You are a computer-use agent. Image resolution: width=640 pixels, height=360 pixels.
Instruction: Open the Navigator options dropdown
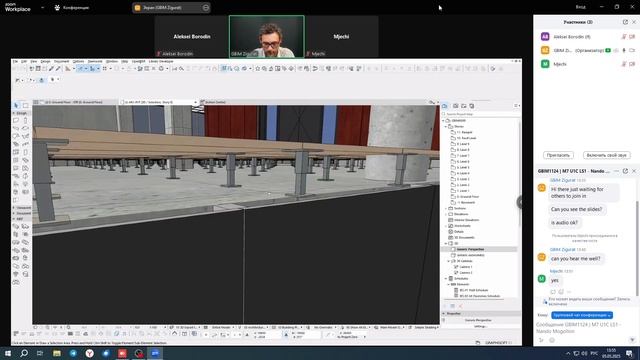coord(516,106)
